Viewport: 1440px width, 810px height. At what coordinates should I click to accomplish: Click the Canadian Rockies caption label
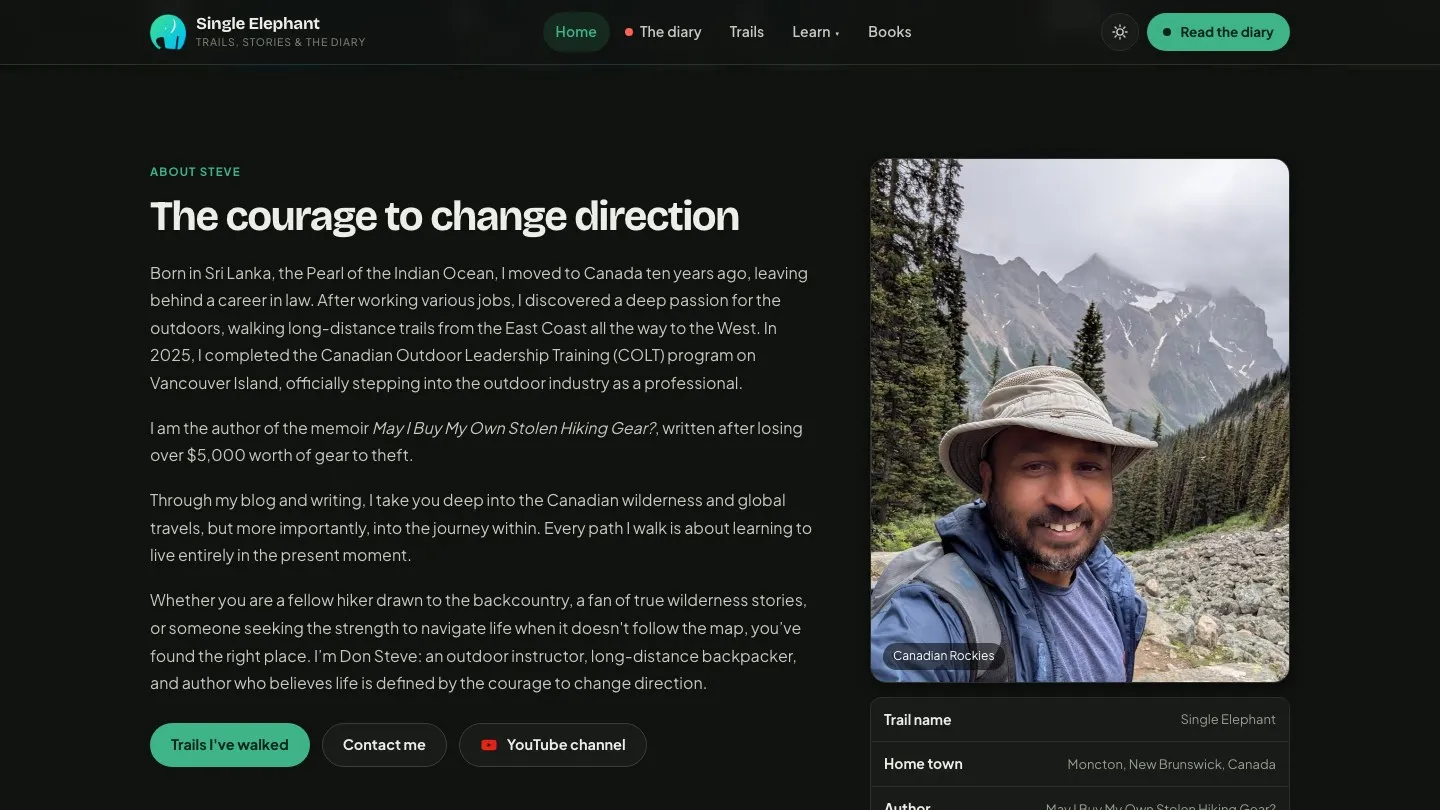coord(943,656)
